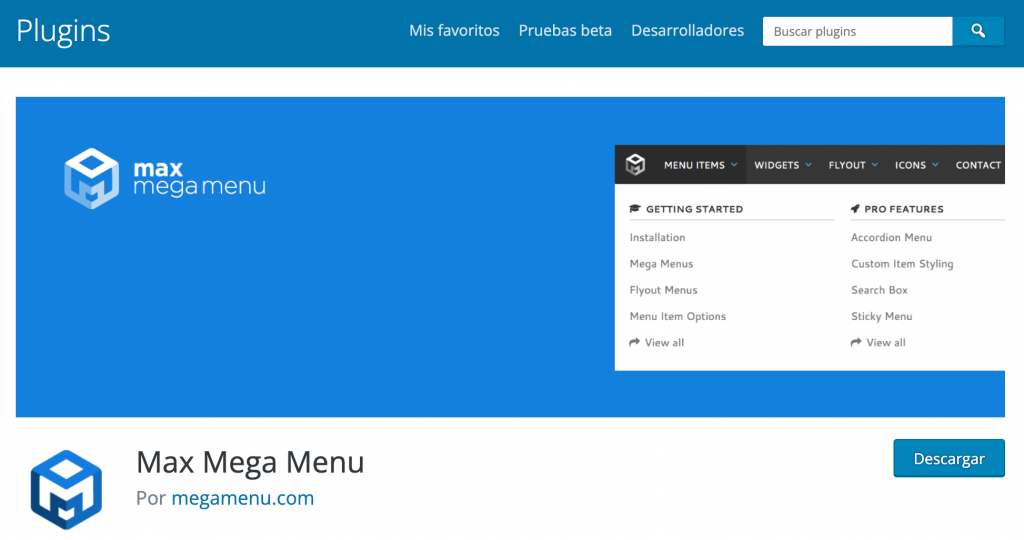Screen dimensions: 1024x540
Task: Expand the Widgets chevron
Action: (x=808, y=165)
